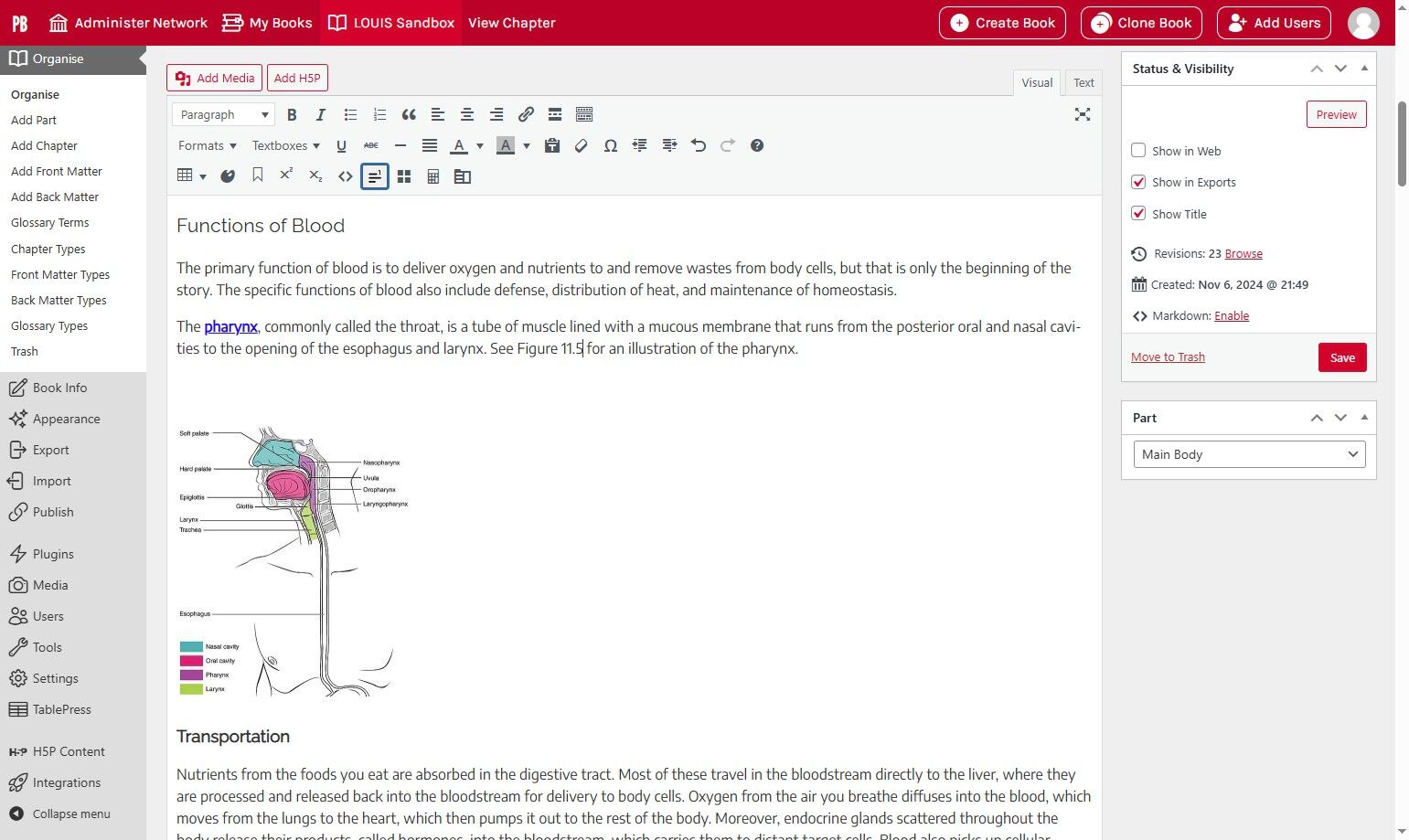The width and height of the screenshot is (1409, 840).
Task: Open the Table insert dropdown
Action: tap(191, 175)
